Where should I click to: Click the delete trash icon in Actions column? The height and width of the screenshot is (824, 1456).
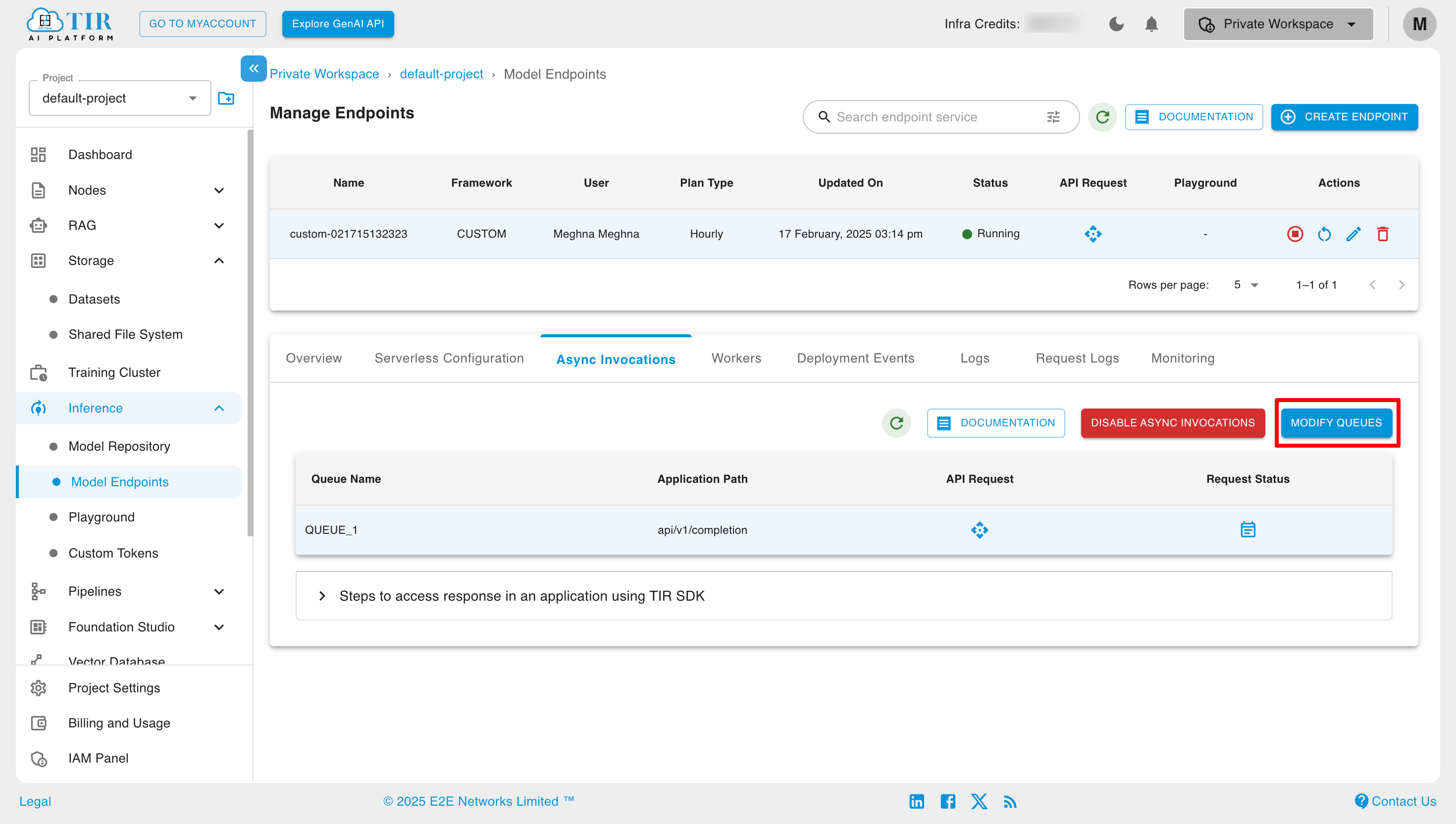[x=1383, y=234]
